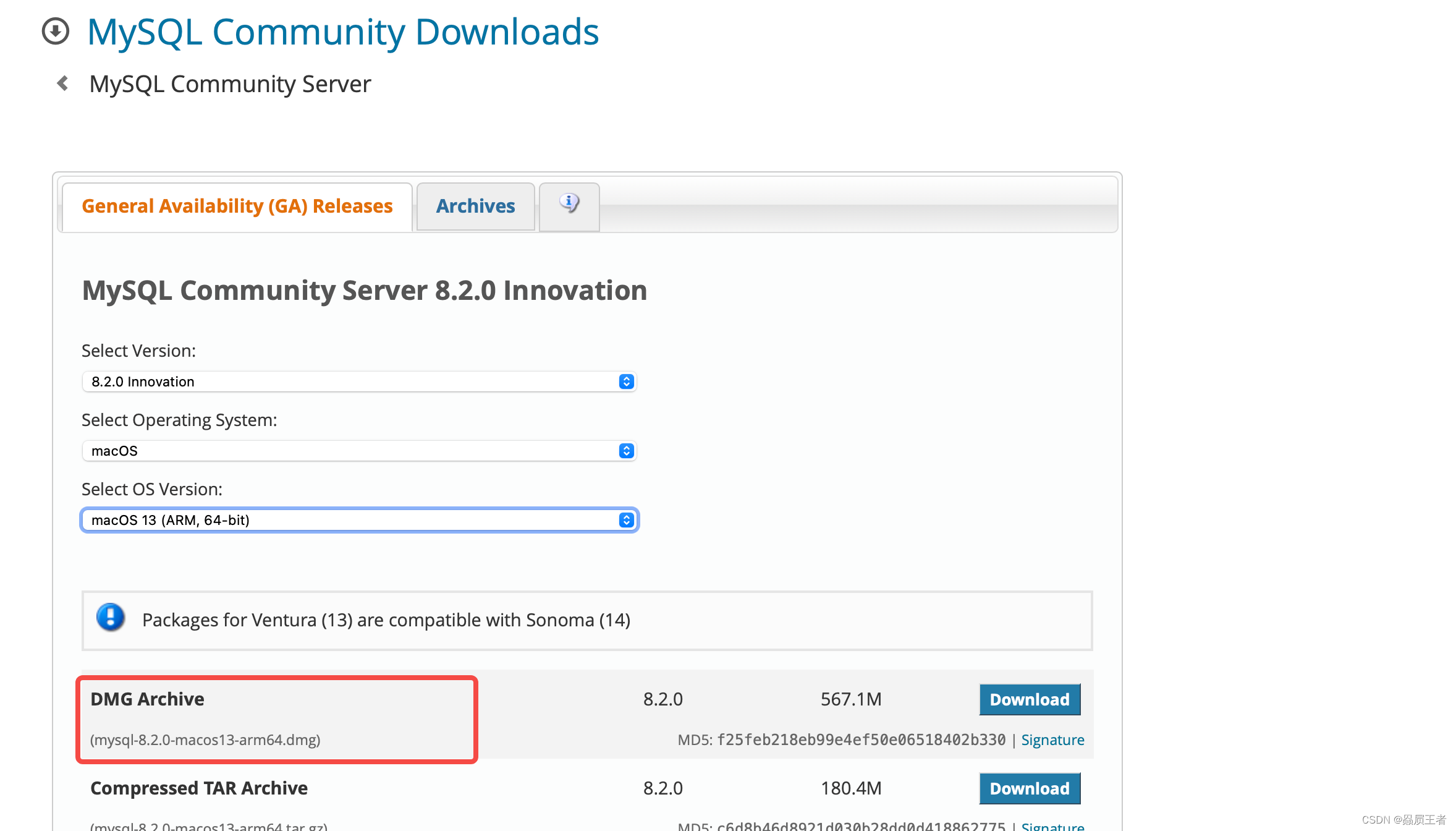
Task: Download the Compressed TAR Archive
Action: (1028, 788)
